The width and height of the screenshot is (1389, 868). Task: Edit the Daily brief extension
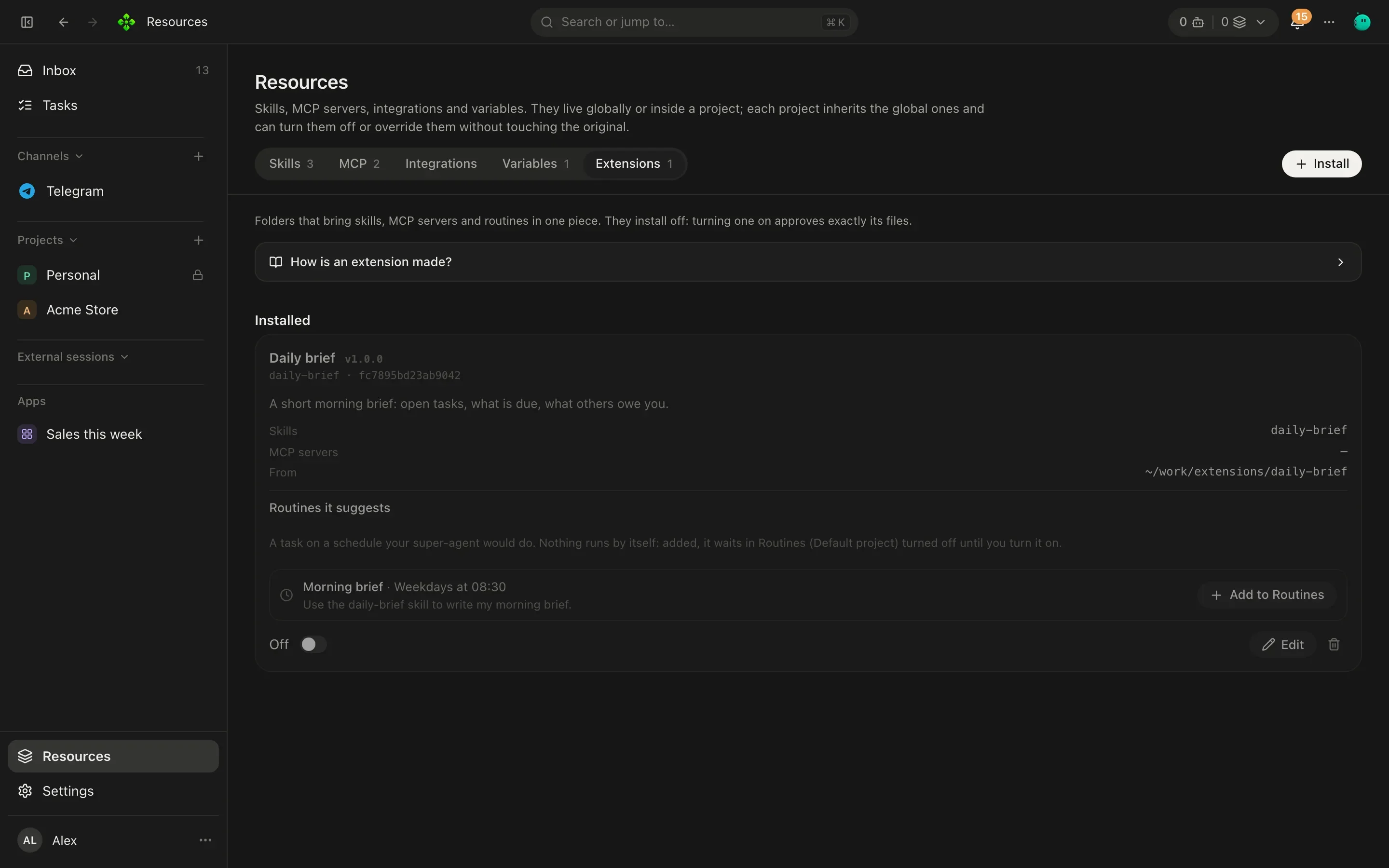click(x=1282, y=644)
